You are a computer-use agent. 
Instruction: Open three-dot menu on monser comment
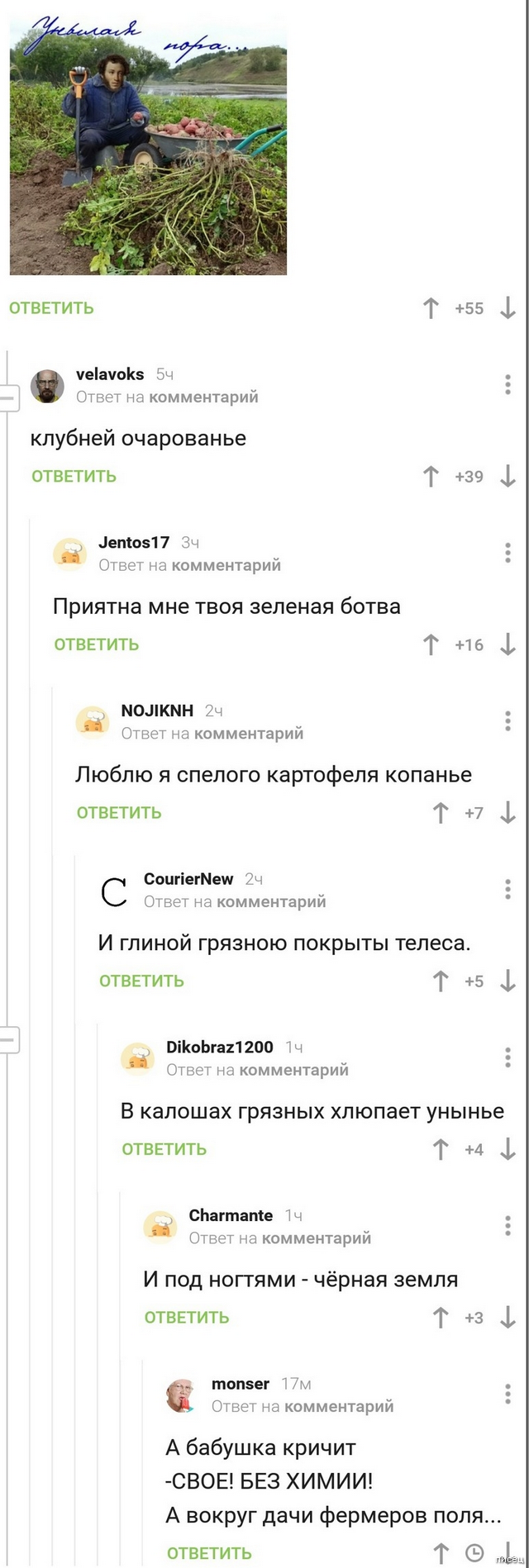(508, 1394)
